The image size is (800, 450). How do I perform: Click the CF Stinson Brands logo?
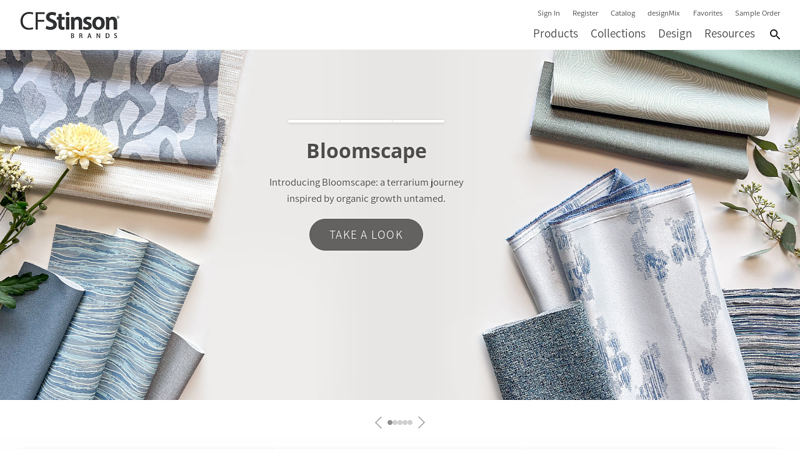pos(69,25)
